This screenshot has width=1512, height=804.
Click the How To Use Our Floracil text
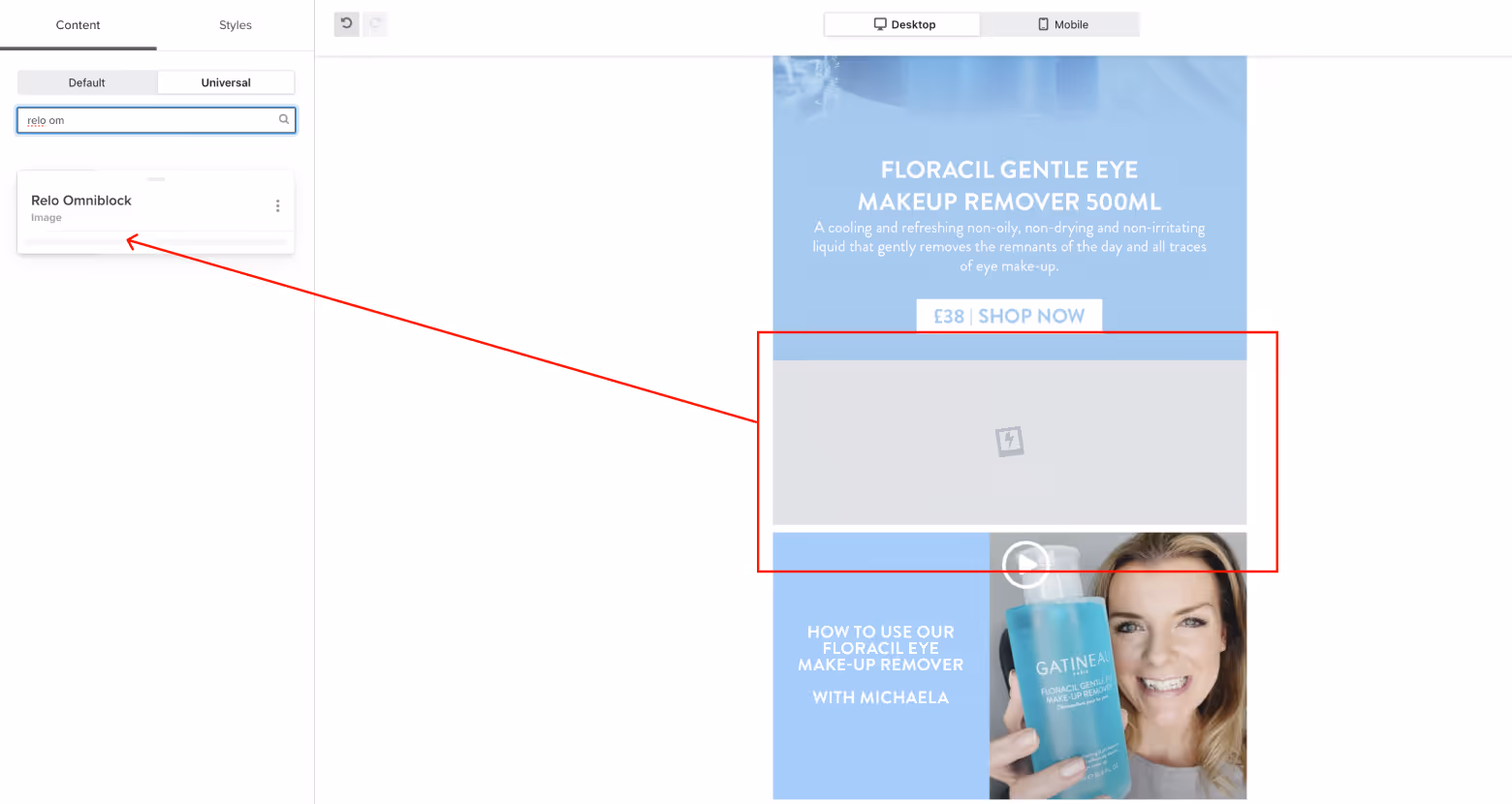click(x=880, y=648)
